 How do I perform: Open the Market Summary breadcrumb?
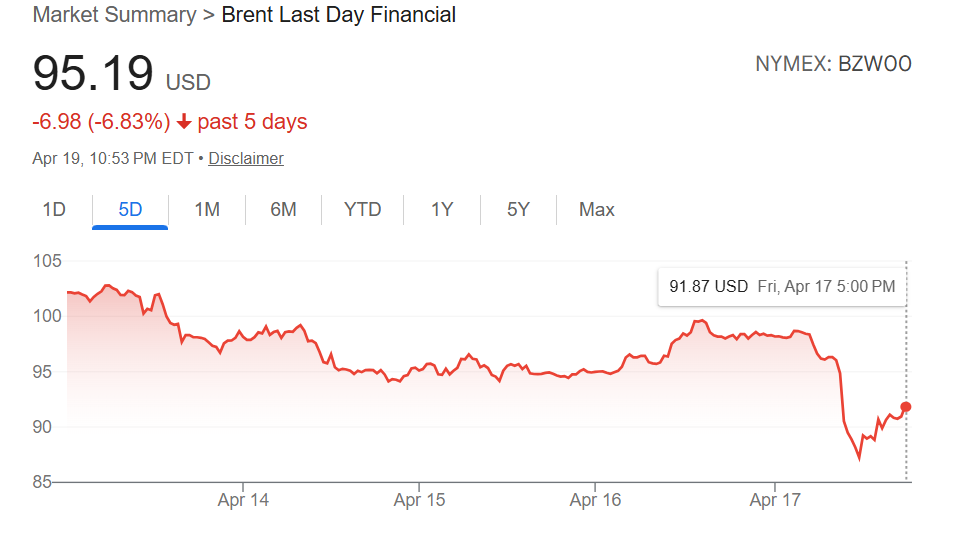coord(115,15)
